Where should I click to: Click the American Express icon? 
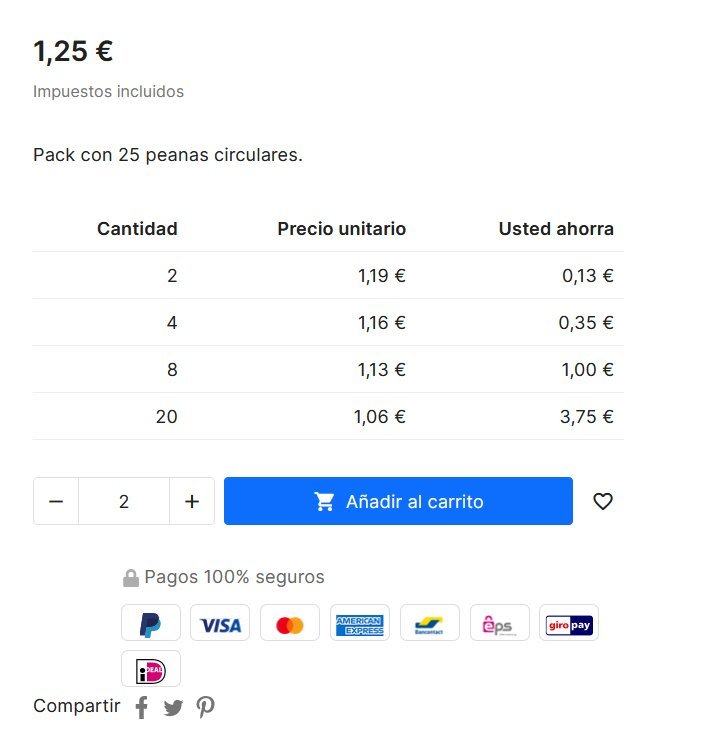tap(360, 623)
